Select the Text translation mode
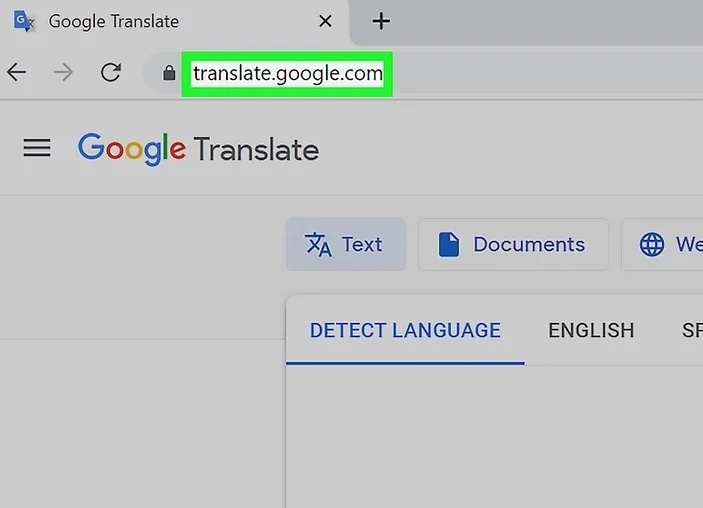Viewport: 703px width, 508px height. 346,245
